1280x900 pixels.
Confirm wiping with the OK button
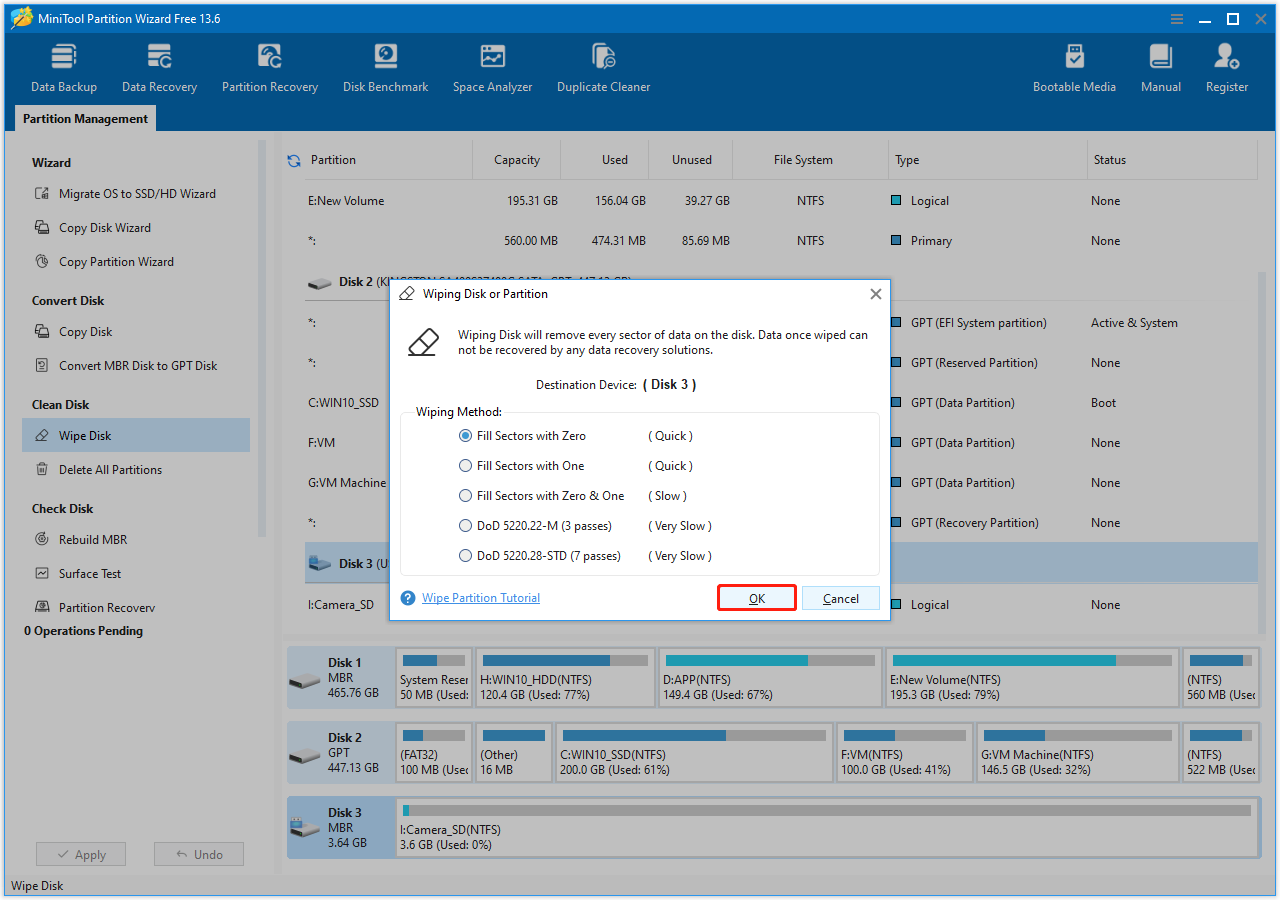pyautogui.click(x=756, y=596)
